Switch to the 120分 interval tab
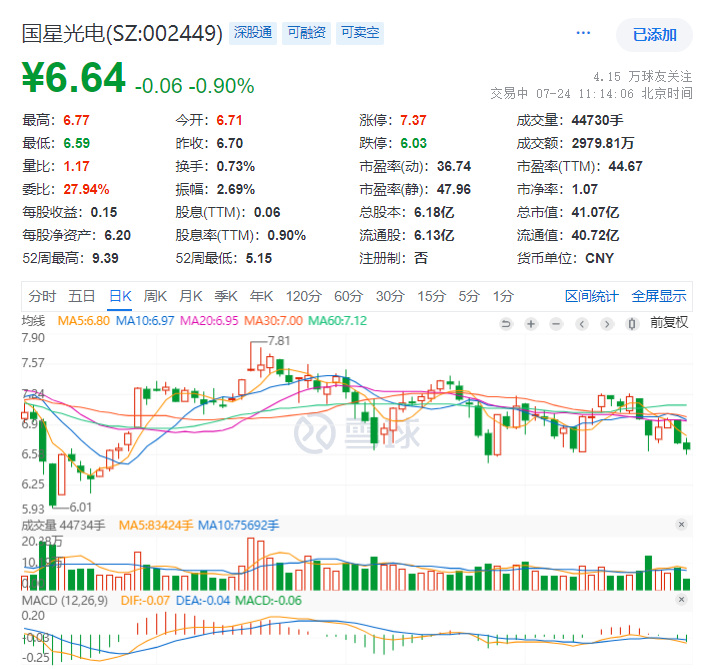The height and width of the screenshot is (669, 715). pos(304,296)
